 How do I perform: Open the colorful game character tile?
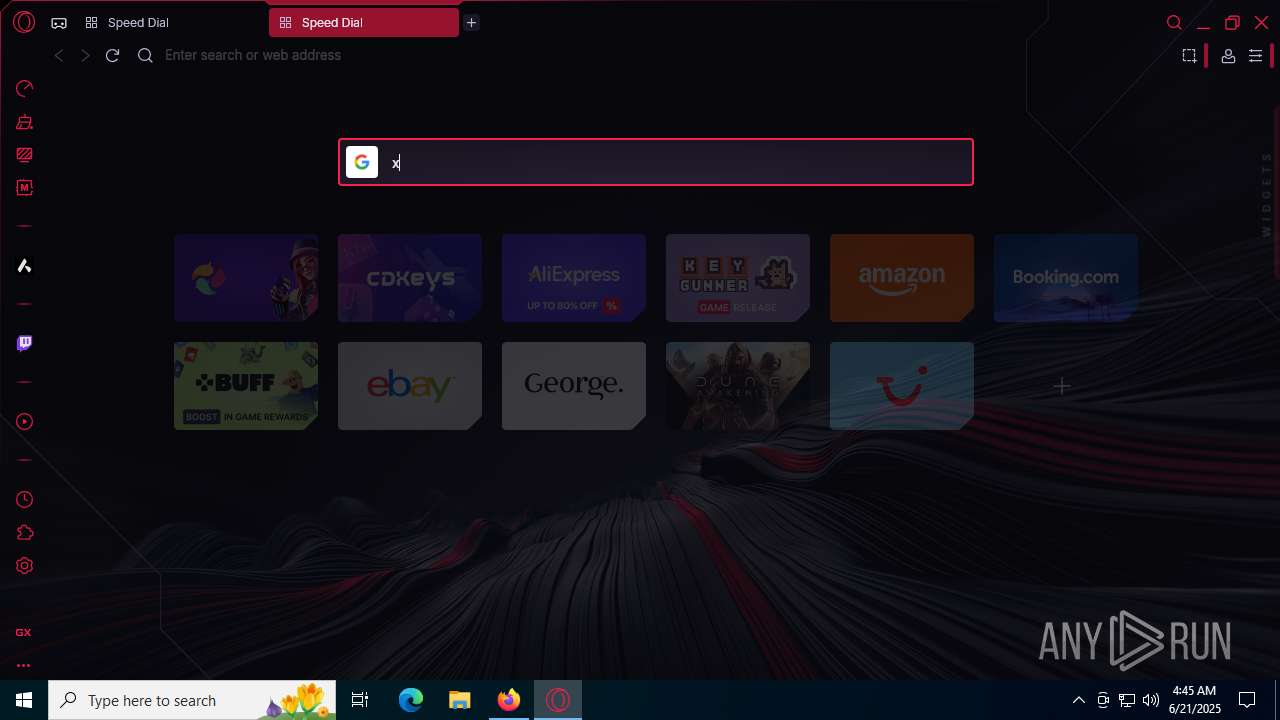point(246,278)
